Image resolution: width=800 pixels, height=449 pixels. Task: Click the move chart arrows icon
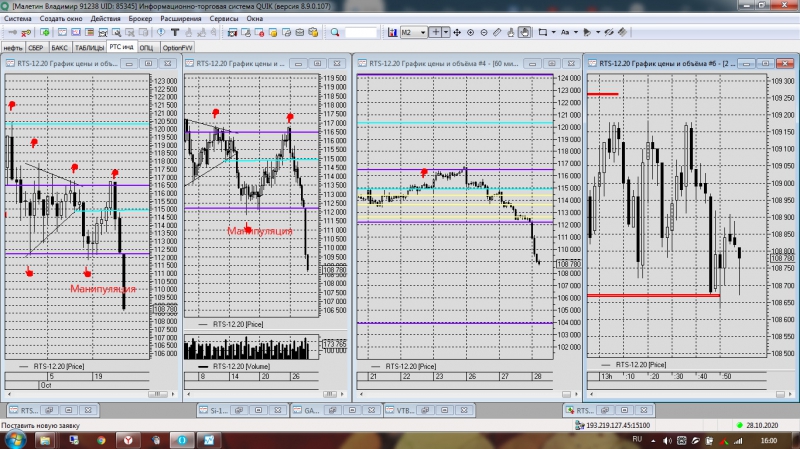(458, 32)
